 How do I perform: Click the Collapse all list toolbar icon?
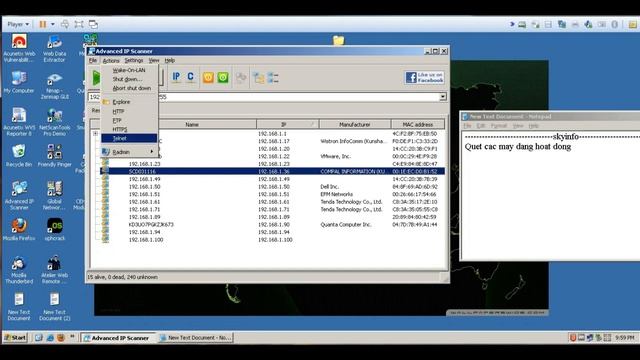[273, 78]
